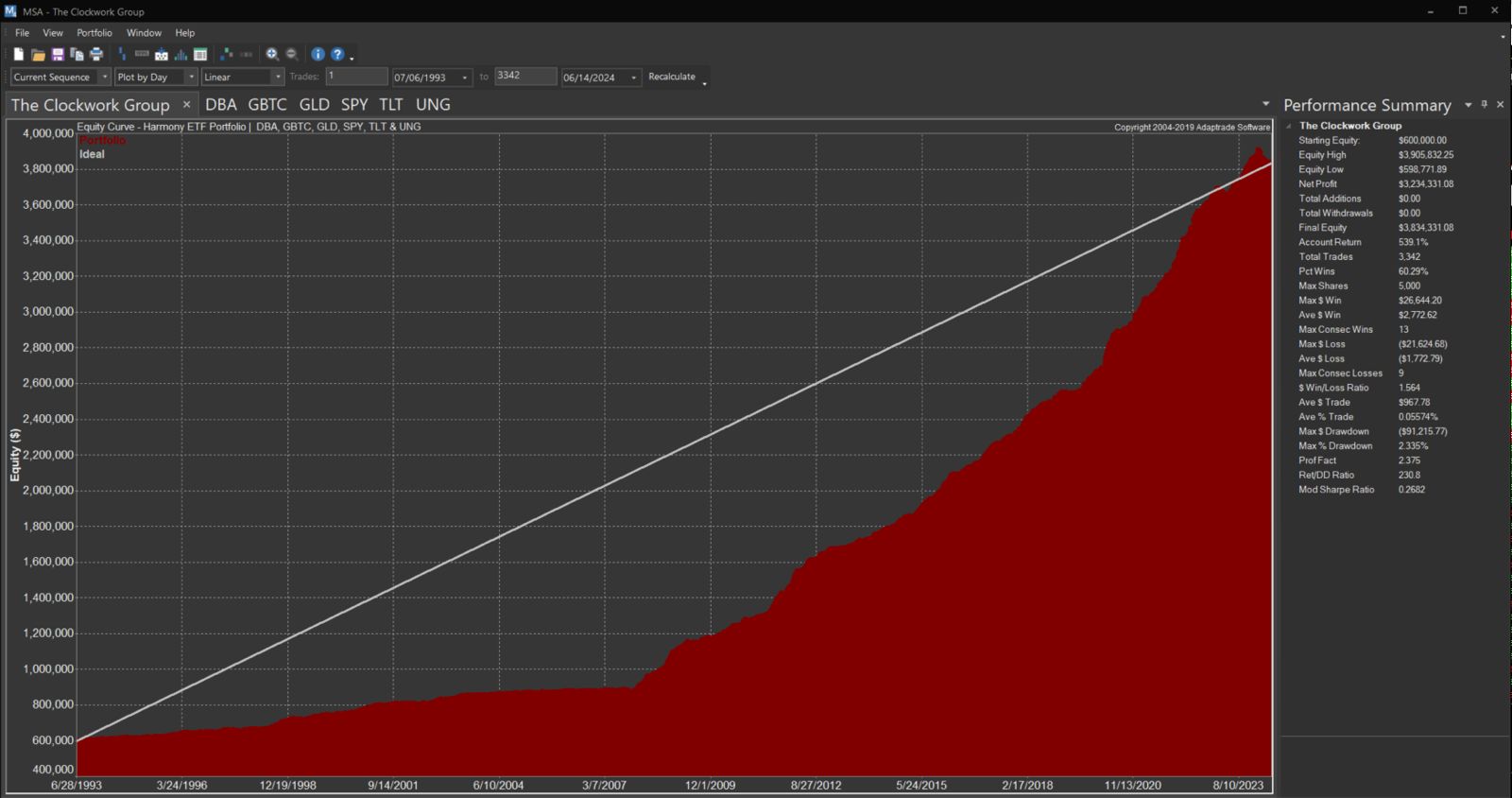Switch to the GLD tab
Image resolution: width=1512 pixels, height=798 pixels.
[x=315, y=105]
